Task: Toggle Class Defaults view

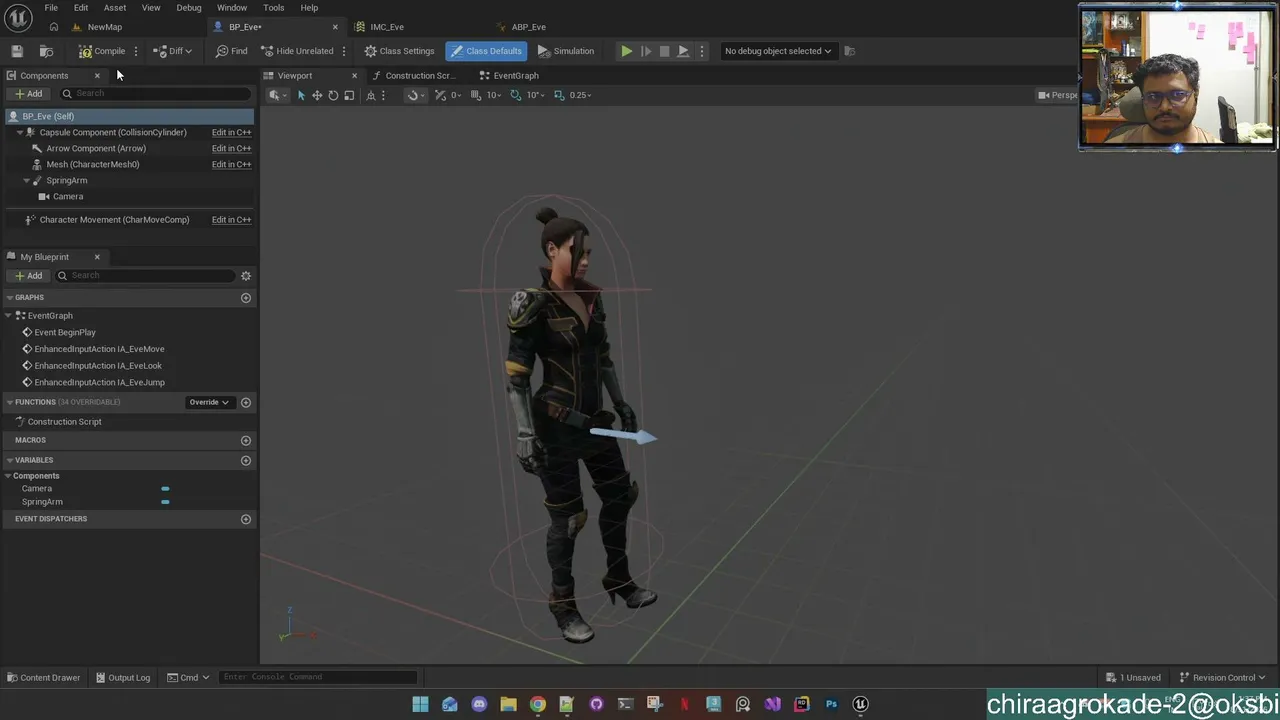Action: point(485,51)
